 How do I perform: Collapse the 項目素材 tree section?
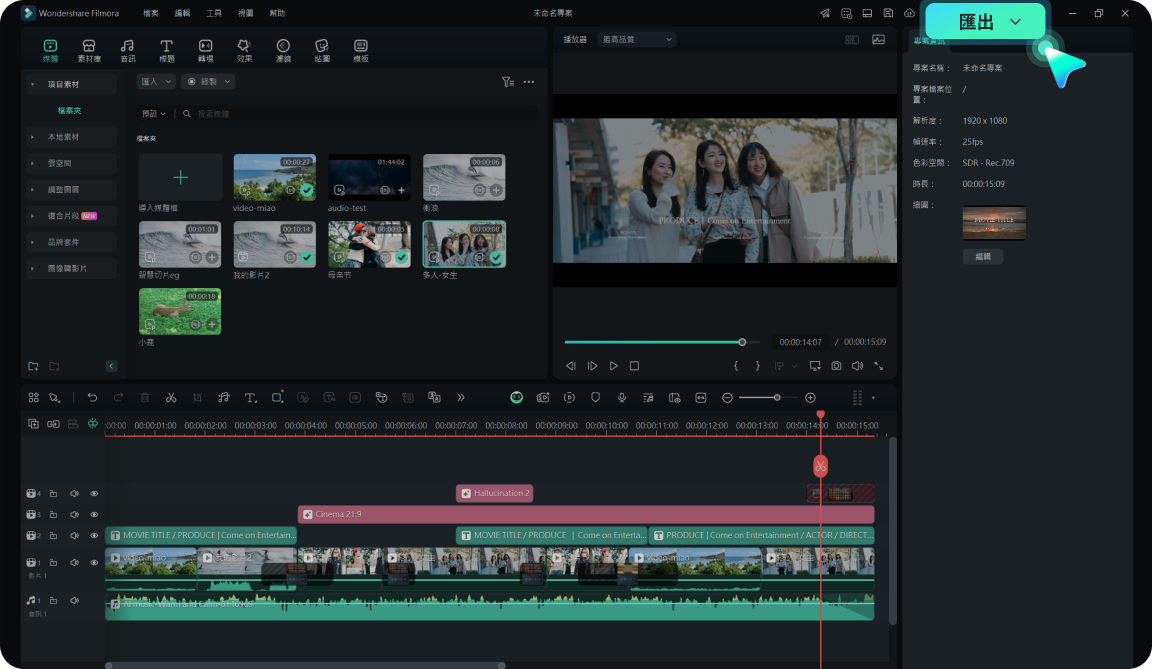32,84
